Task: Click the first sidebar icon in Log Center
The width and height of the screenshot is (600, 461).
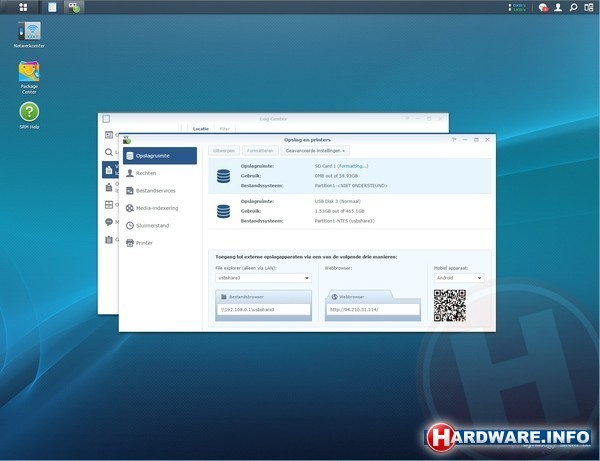Action: point(109,135)
